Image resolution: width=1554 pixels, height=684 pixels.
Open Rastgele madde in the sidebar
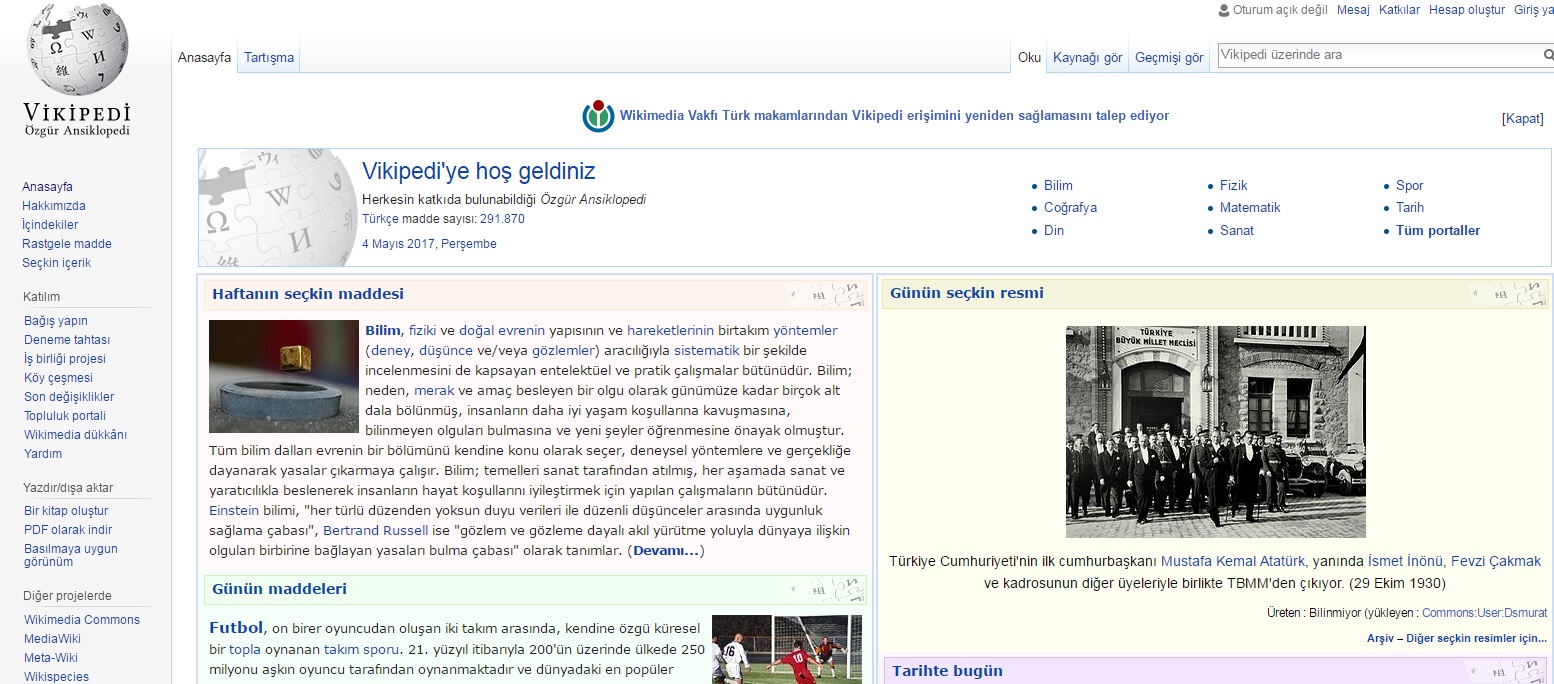click(67, 244)
